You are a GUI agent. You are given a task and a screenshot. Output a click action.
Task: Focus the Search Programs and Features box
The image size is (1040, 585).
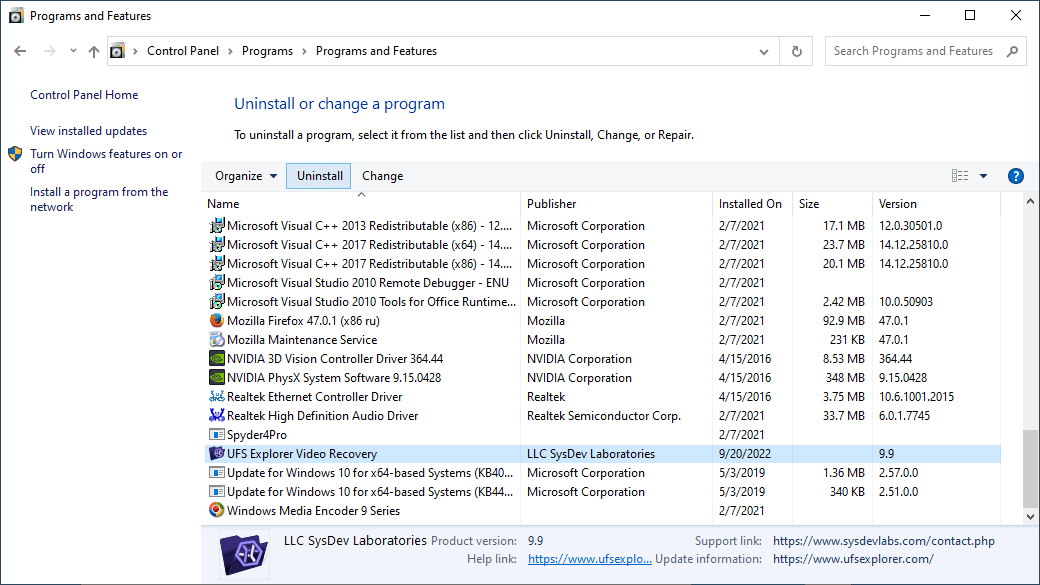pos(925,51)
